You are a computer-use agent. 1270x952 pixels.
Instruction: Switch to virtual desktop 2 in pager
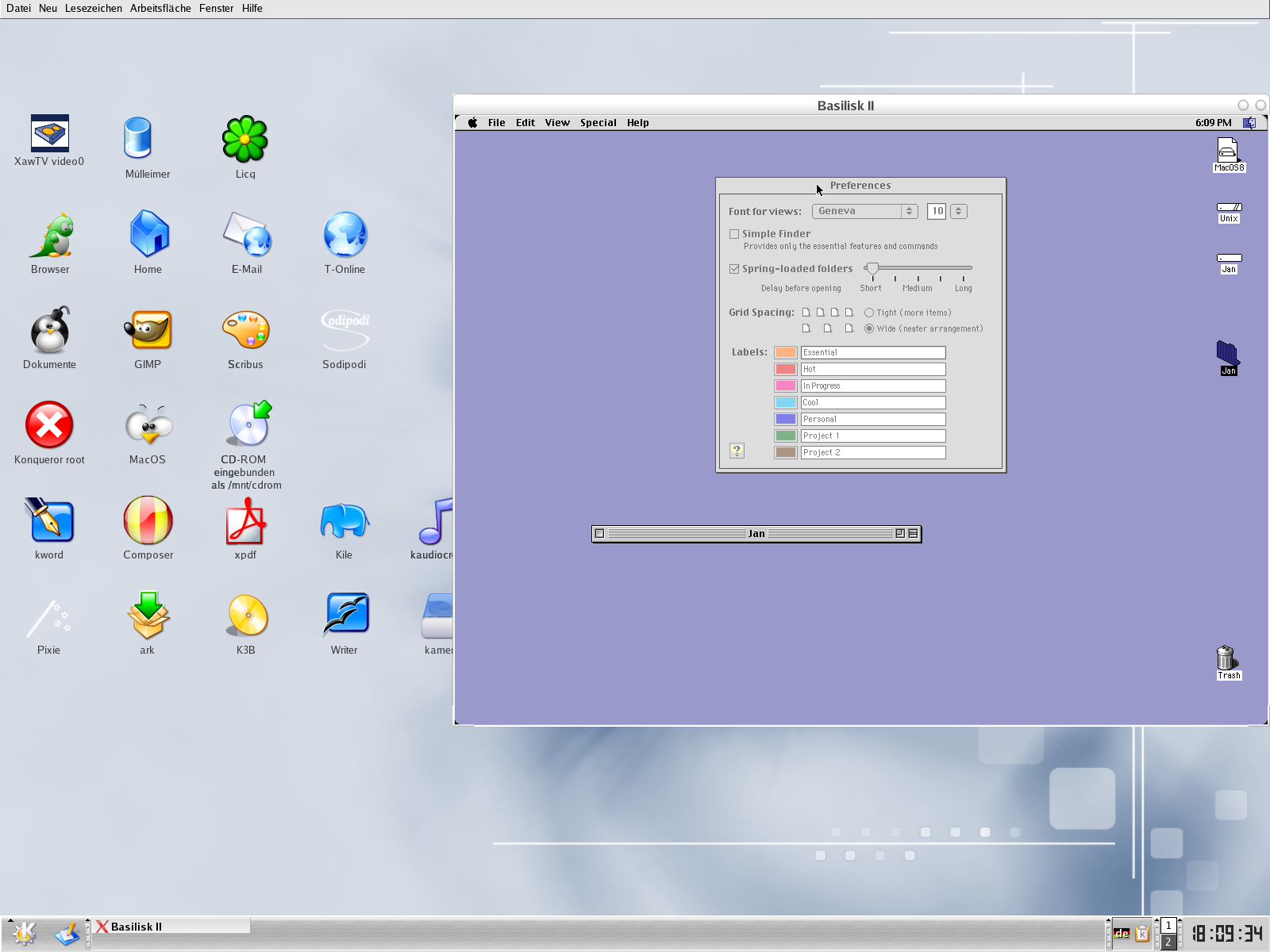click(1168, 942)
